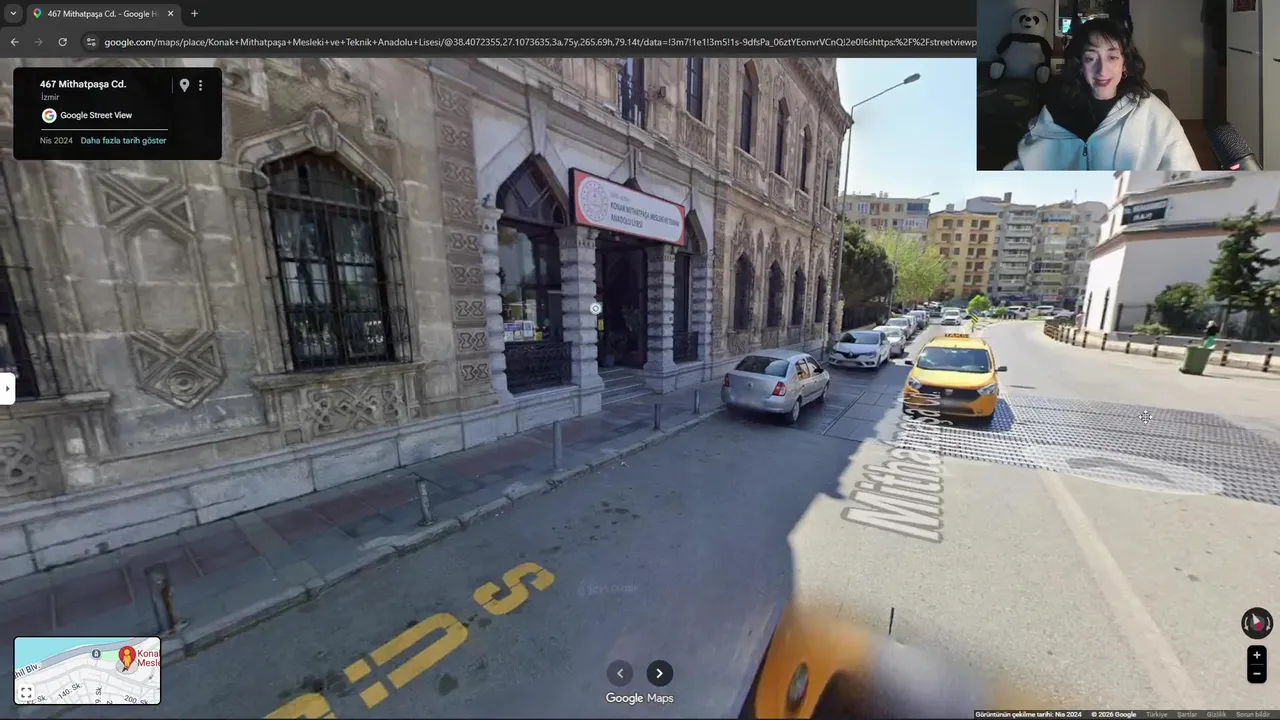The height and width of the screenshot is (720, 1280).
Task: Open a new browser tab
Action: pos(194,14)
